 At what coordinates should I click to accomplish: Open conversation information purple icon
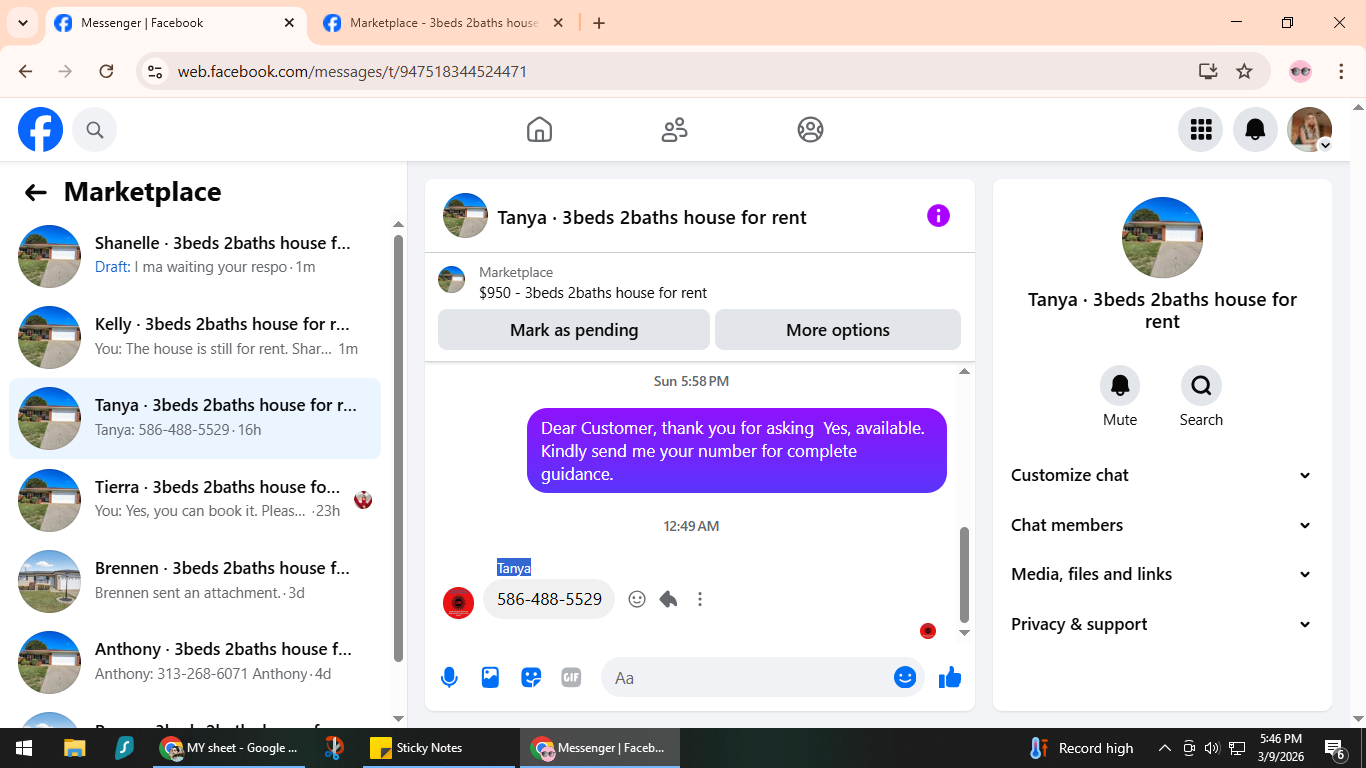tap(938, 216)
